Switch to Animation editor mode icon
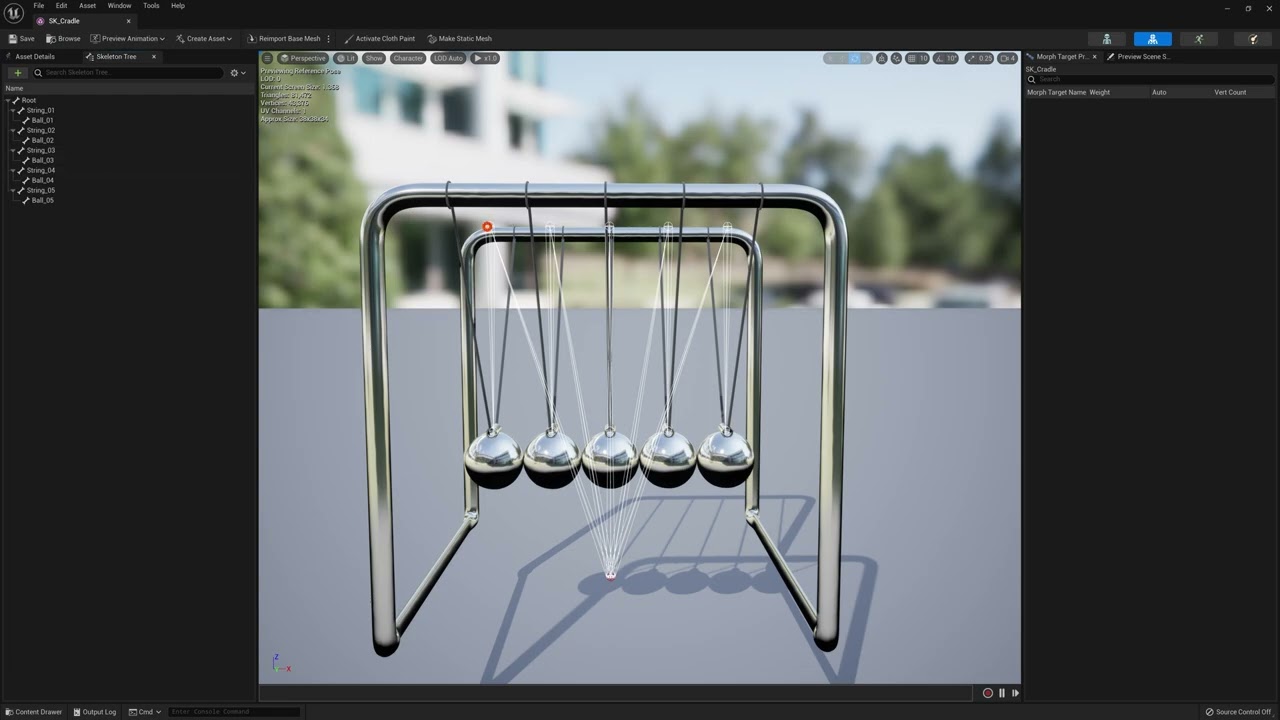 pyautogui.click(x=1199, y=39)
